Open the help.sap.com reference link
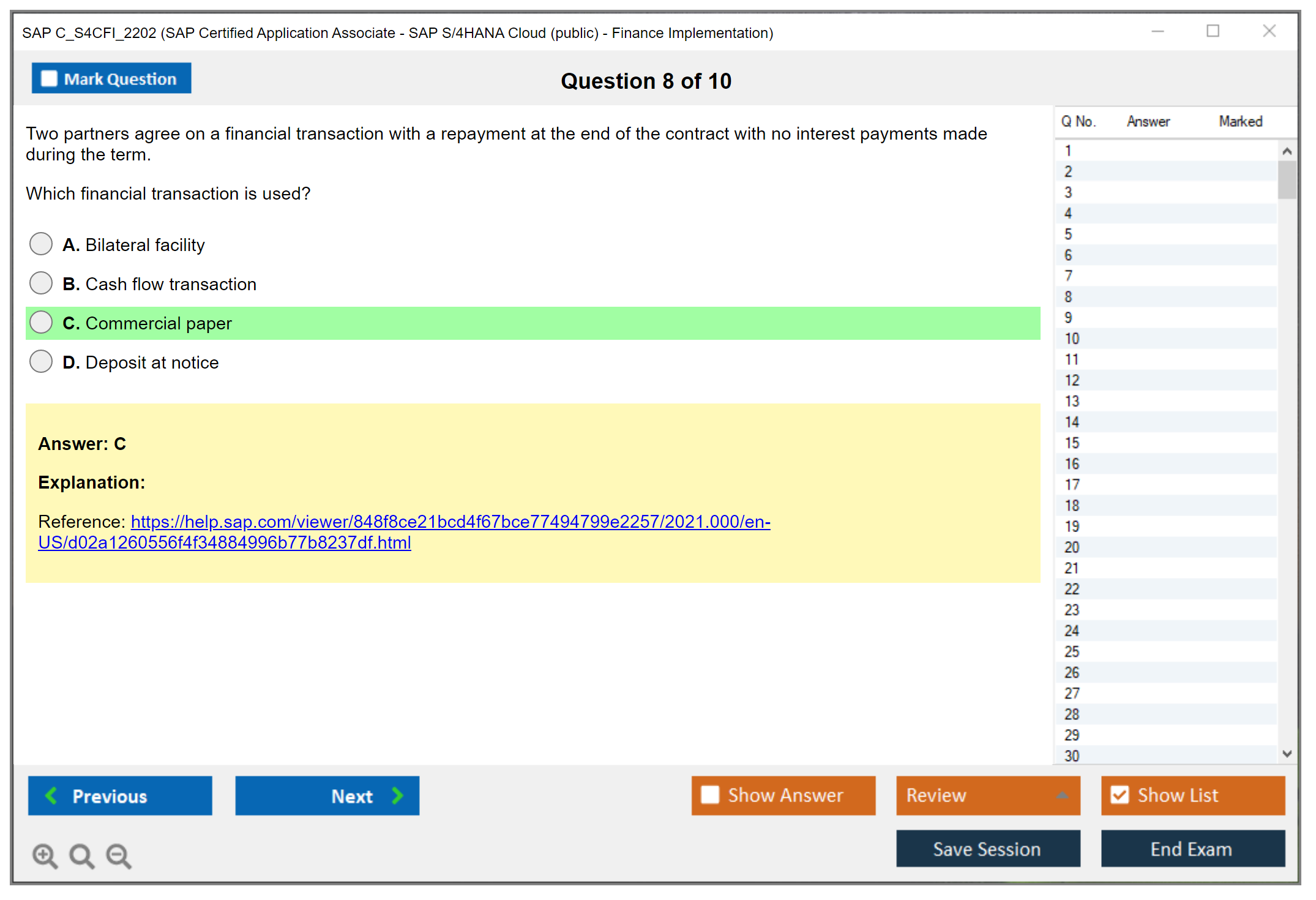This screenshot has height=900, width=1316. pos(450,522)
